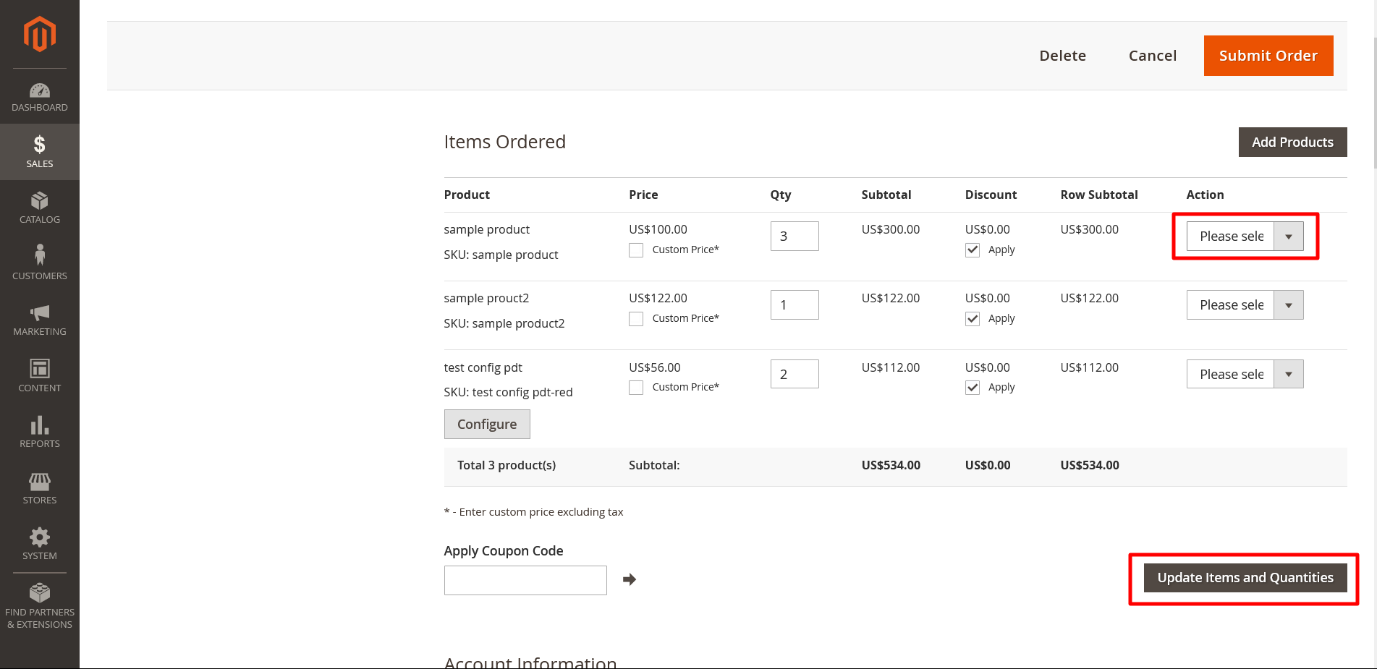
Task: Click the Submit Order button
Action: (x=1268, y=55)
